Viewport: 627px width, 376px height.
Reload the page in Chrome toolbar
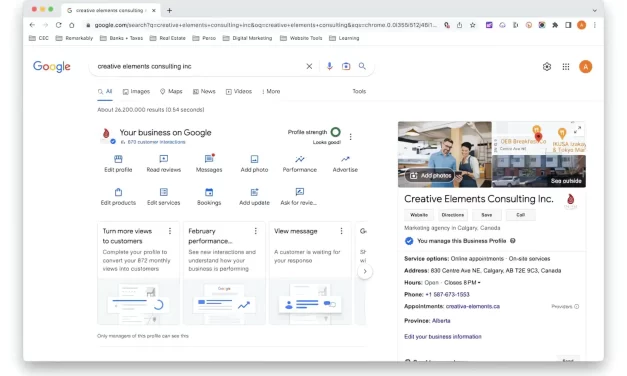[x=58, y=25]
